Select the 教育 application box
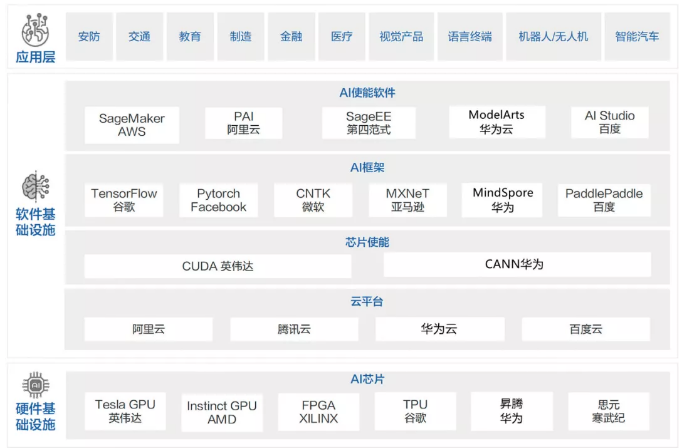This screenshot has width=679, height=448. point(190,36)
